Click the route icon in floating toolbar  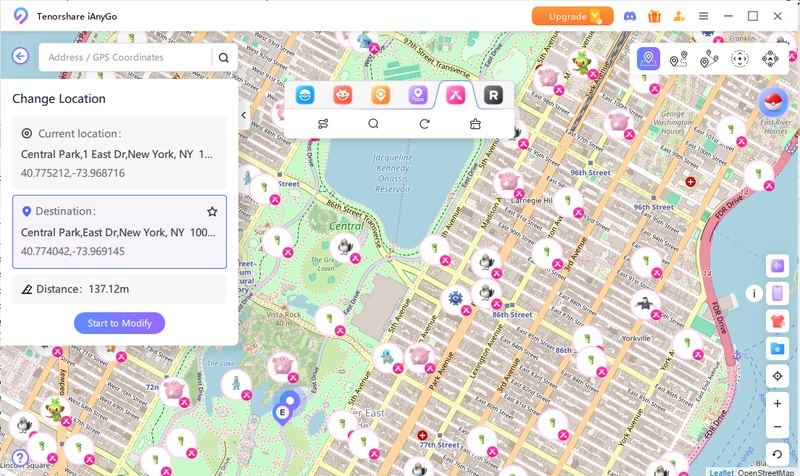pos(323,124)
